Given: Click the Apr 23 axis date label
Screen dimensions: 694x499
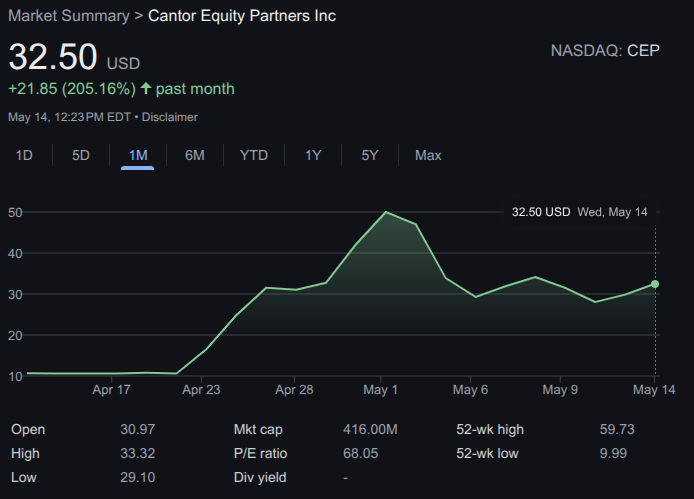Looking at the screenshot, I should click(x=201, y=390).
